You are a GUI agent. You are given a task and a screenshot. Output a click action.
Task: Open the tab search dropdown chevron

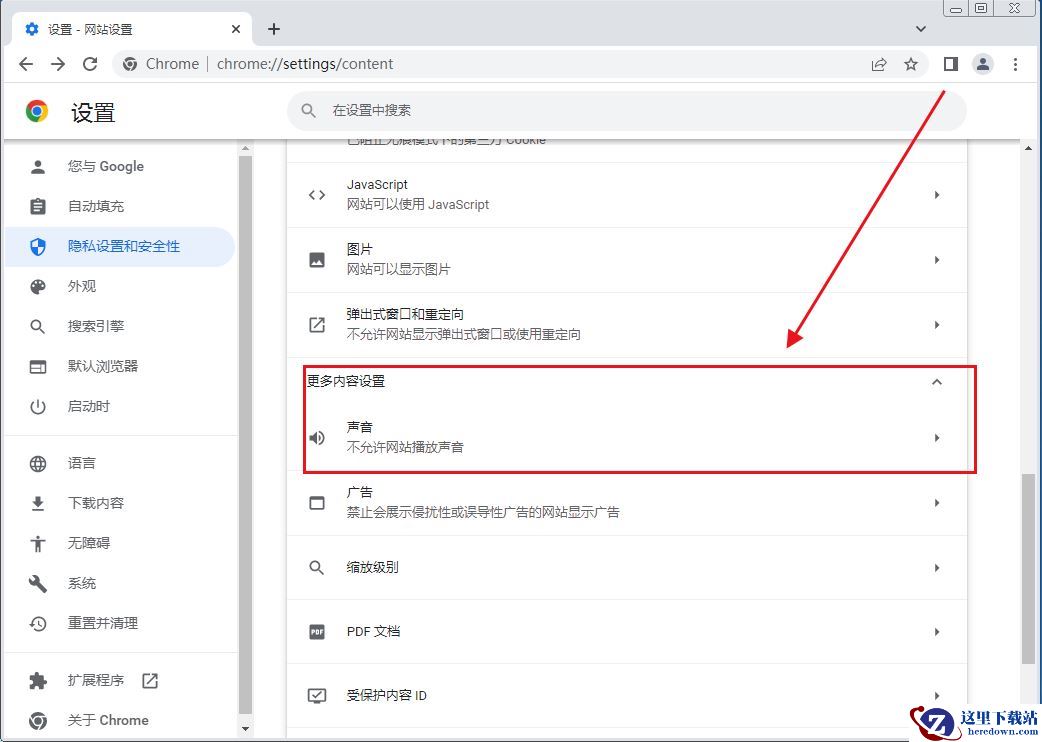(921, 29)
